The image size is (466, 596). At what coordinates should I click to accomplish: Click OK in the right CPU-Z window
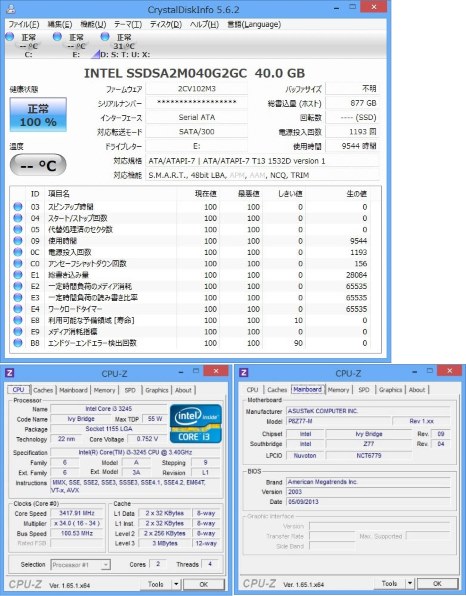pos(437,583)
